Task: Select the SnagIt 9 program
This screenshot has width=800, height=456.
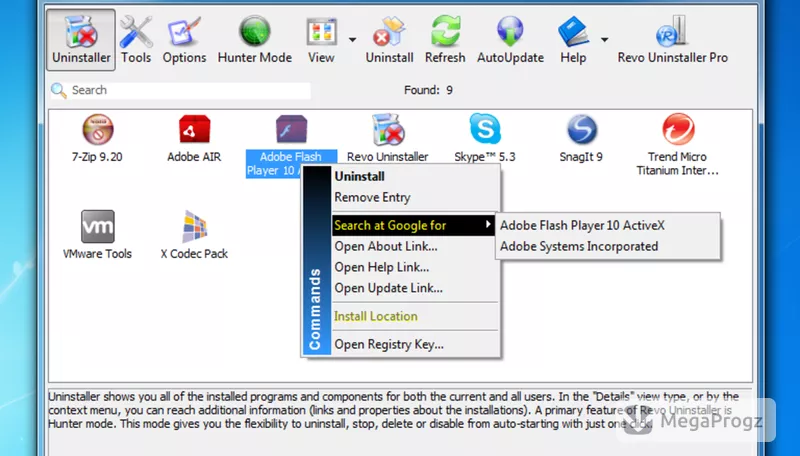Action: (x=581, y=138)
